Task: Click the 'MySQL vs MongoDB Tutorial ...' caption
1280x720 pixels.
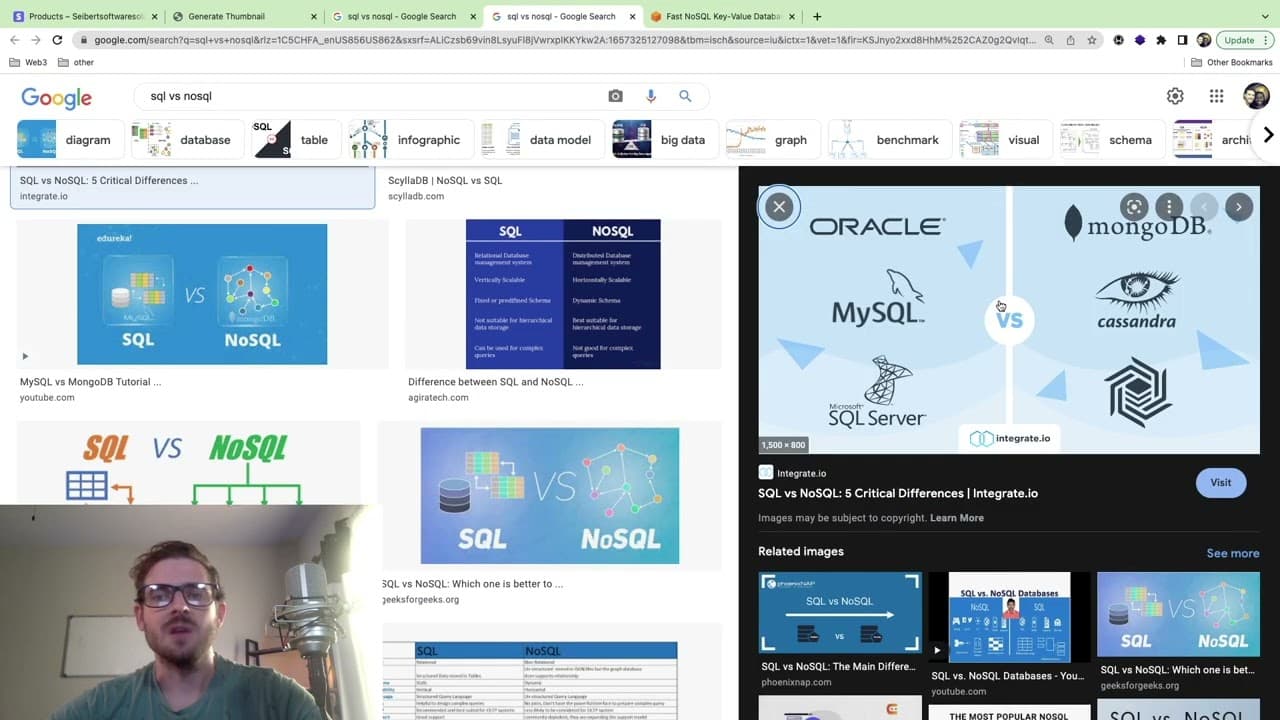Action: pyautogui.click(x=90, y=382)
